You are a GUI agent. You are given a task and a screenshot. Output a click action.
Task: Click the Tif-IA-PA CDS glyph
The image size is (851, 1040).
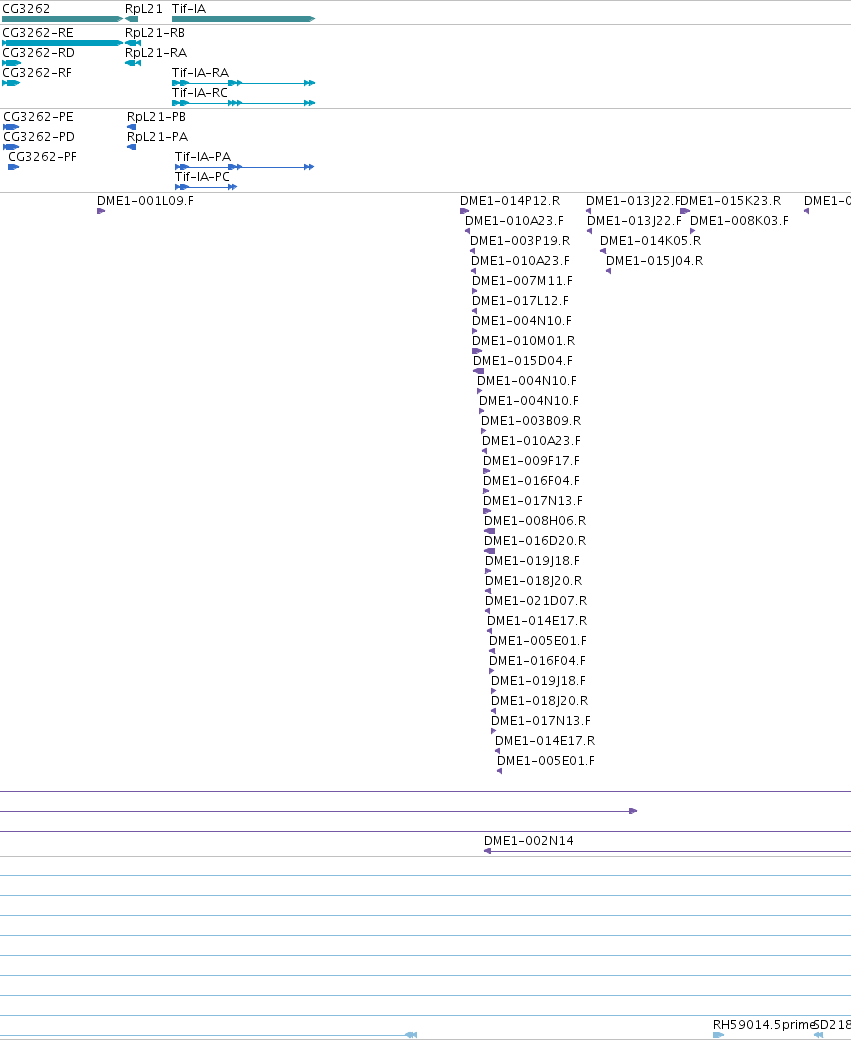(244, 167)
